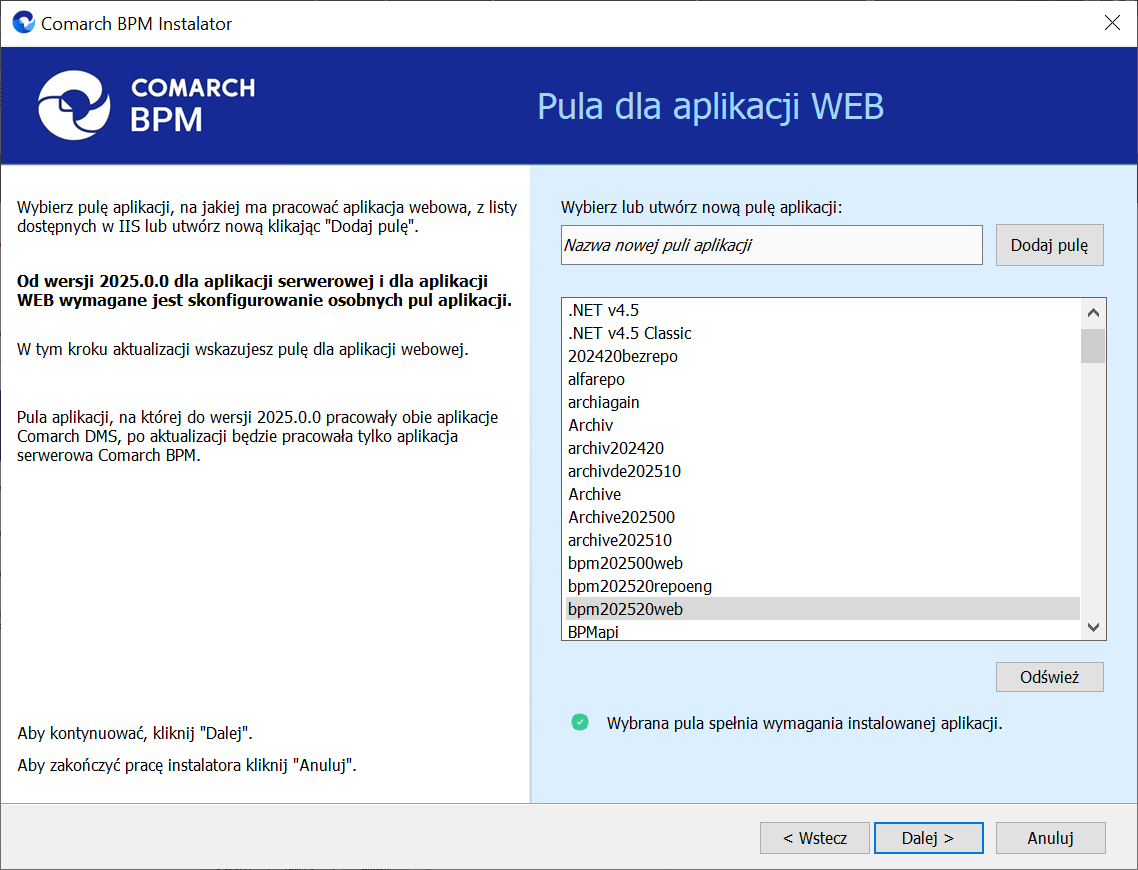This screenshot has height=870, width=1138.
Task: Go back with the "< Wstecz" button
Action: point(814,838)
